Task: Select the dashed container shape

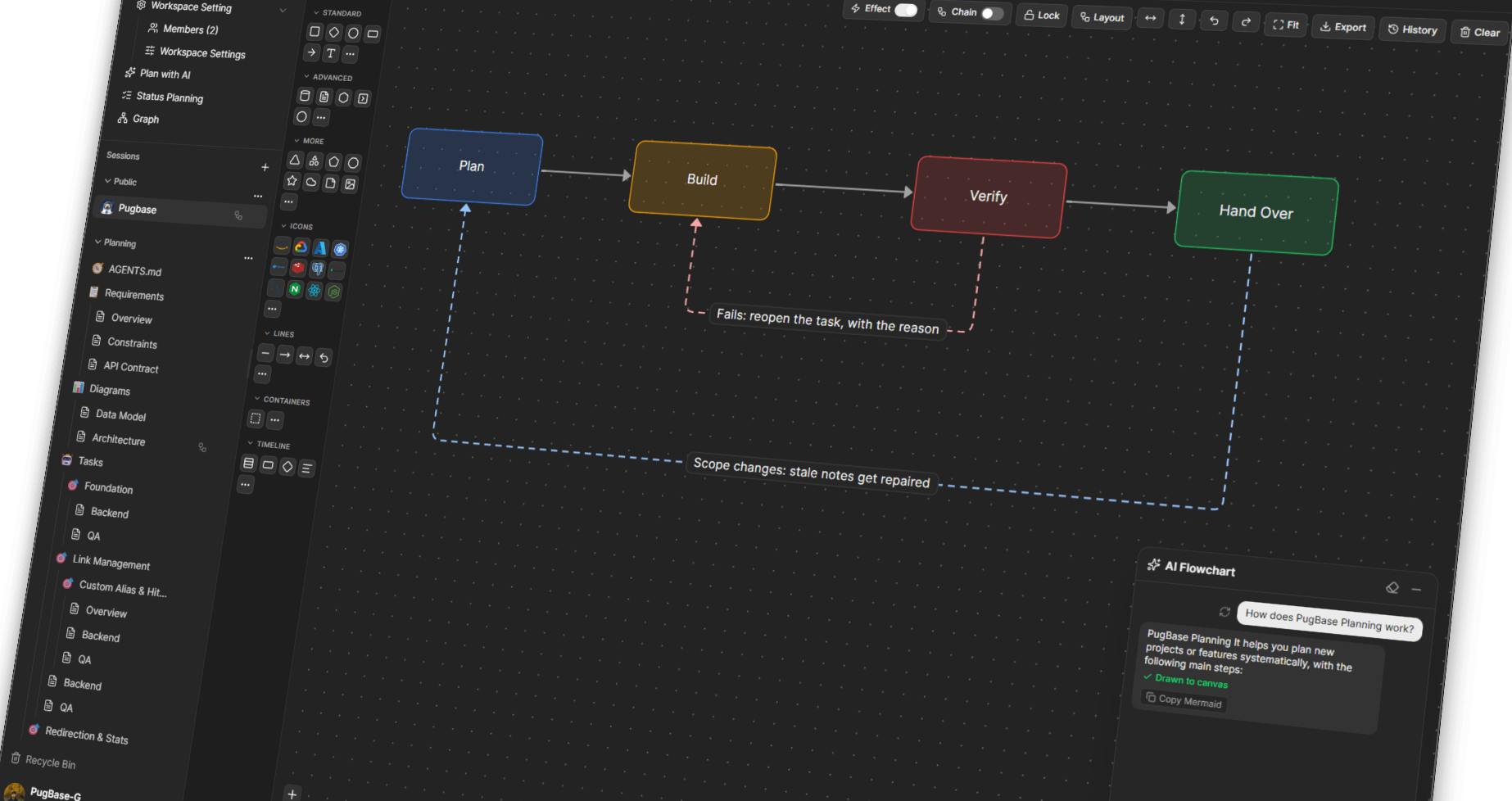Action: (256, 419)
